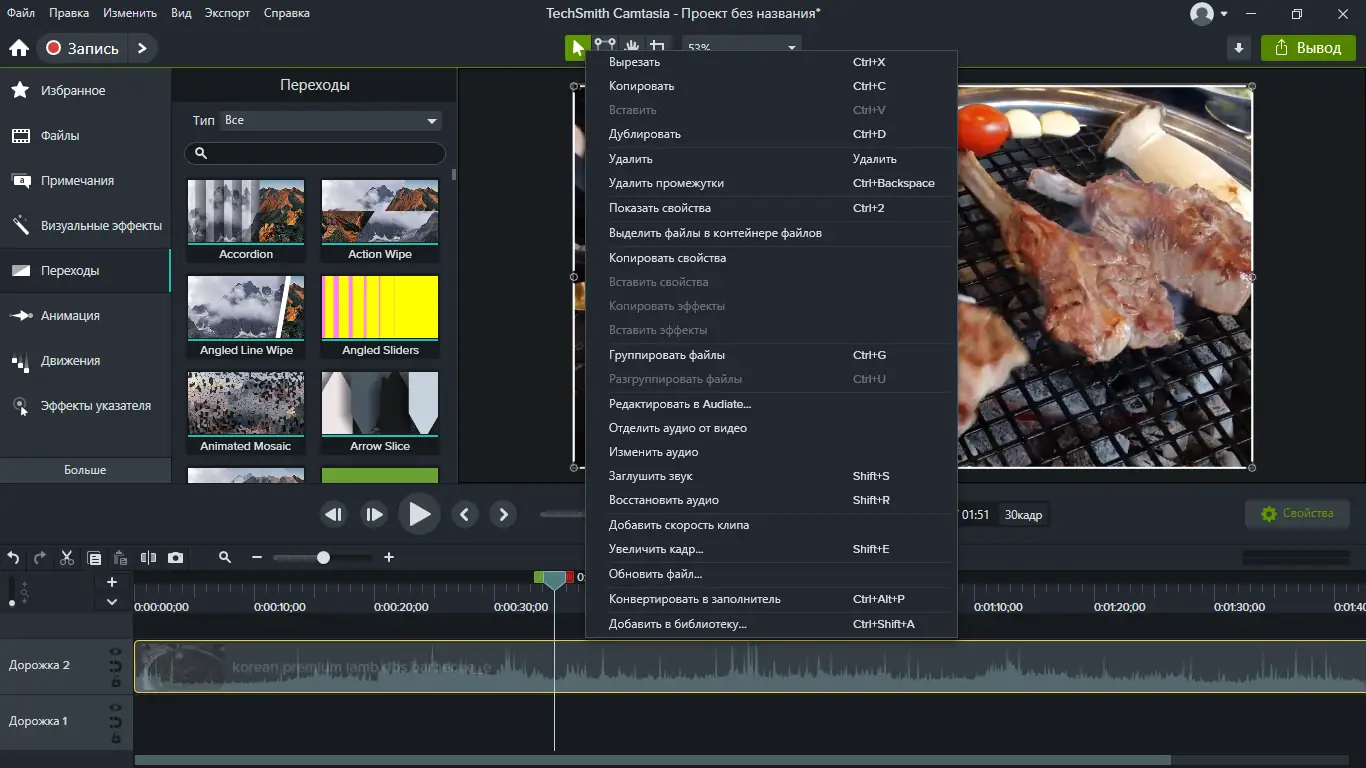Add a new track with the plus icon

[112, 582]
